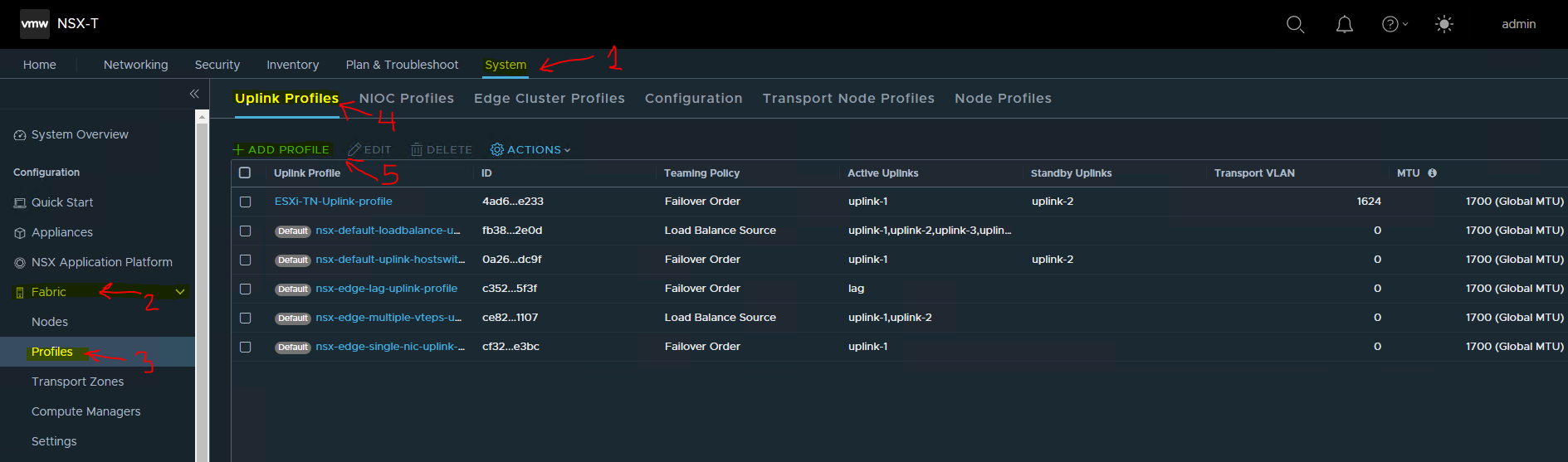Click the ID value 4ad6...e233
Viewport: 1568px width, 462px height.
[x=513, y=202]
